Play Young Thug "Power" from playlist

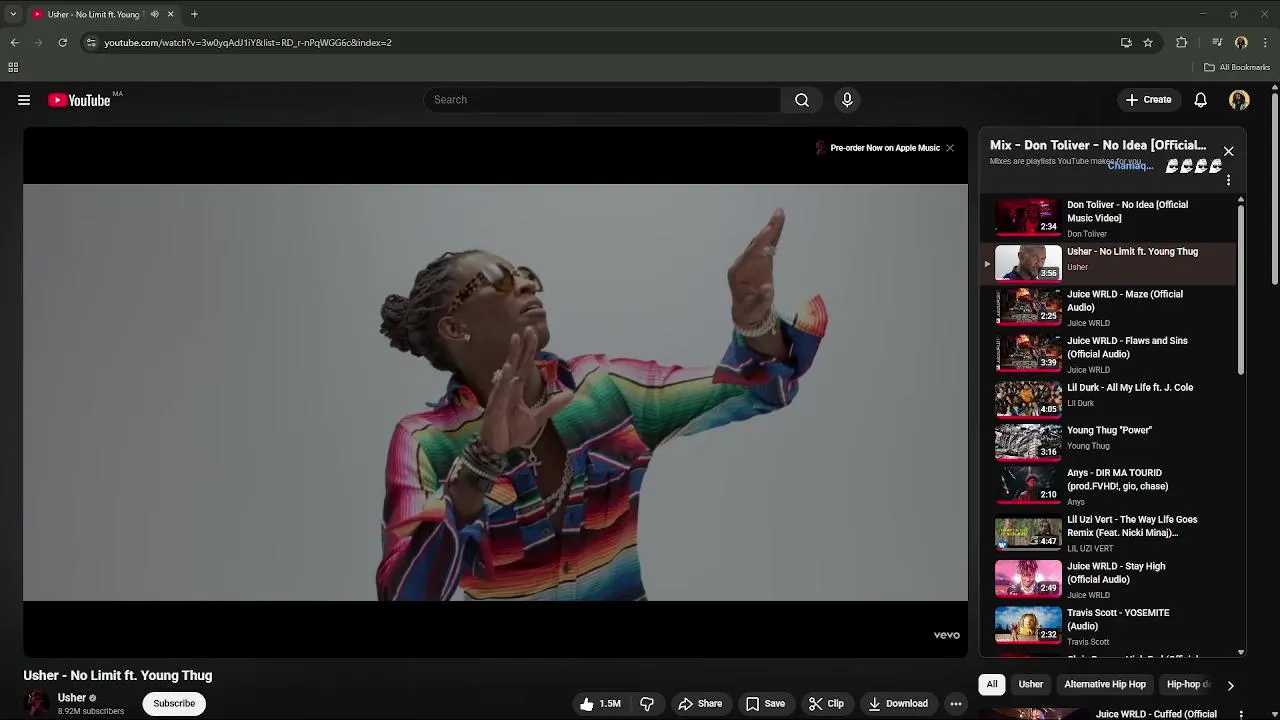pos(1110,440)
